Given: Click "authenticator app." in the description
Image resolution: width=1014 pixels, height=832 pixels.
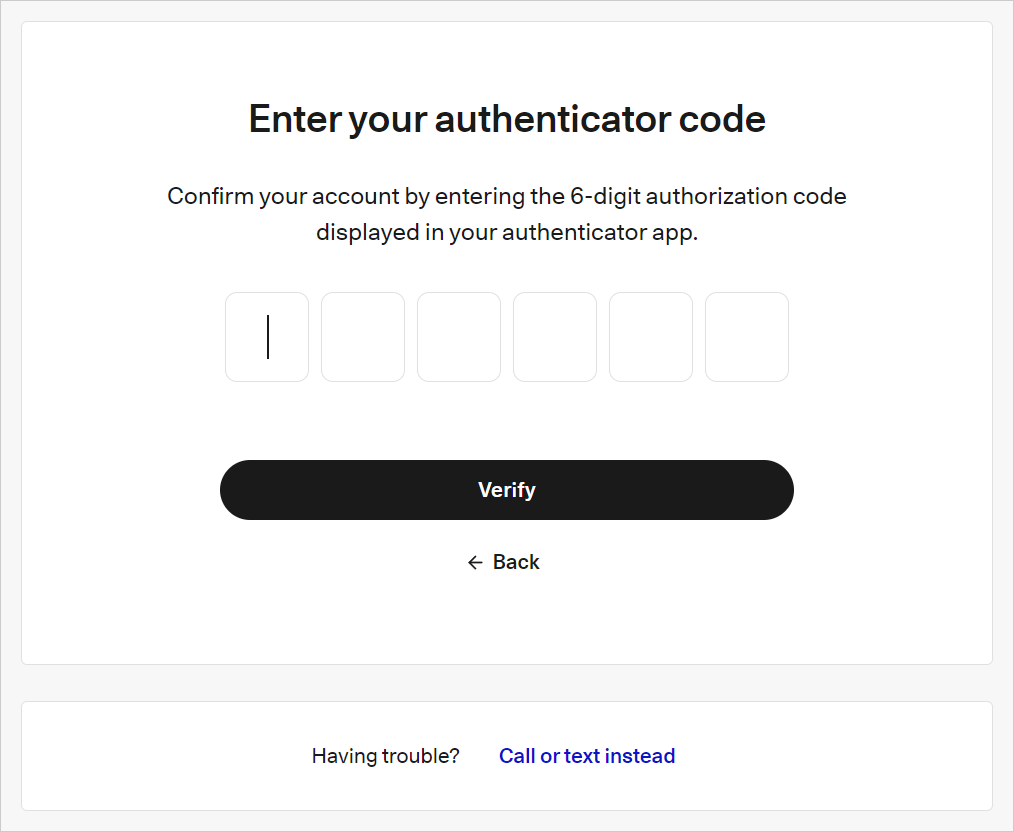Looking at the screenshot, I should click(599, 232).
